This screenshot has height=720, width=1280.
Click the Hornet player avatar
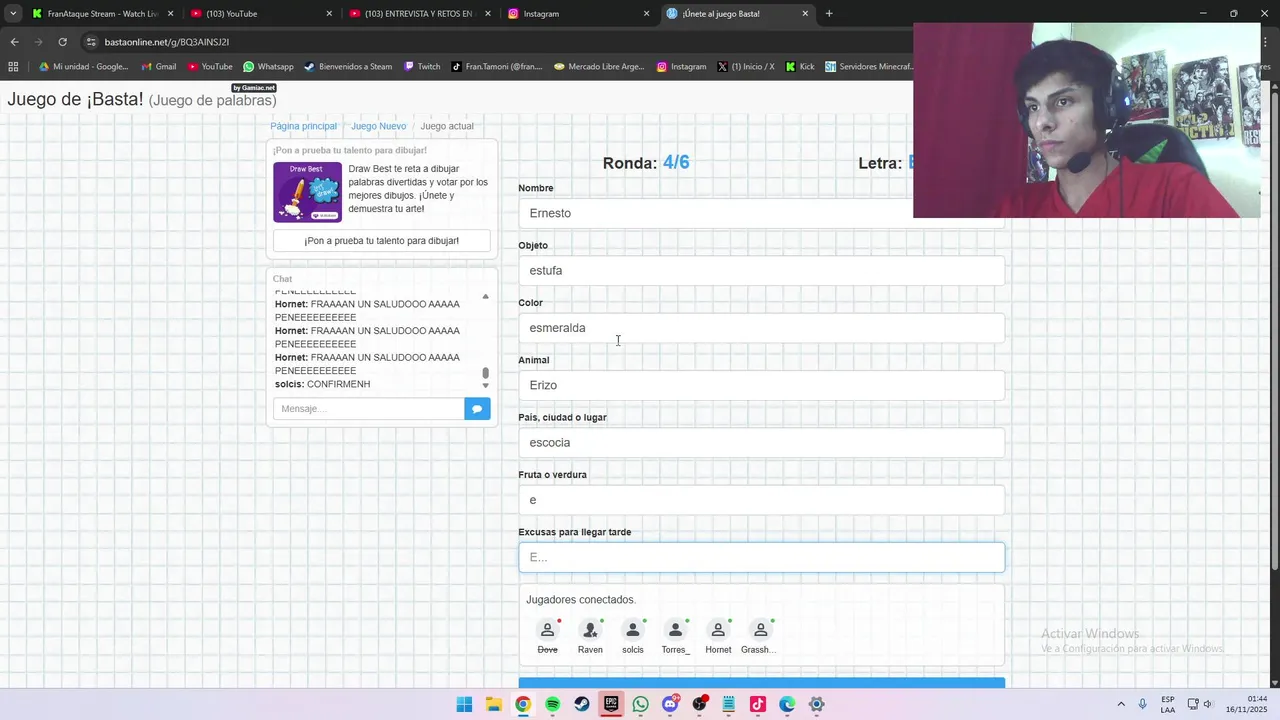point(718,630)
